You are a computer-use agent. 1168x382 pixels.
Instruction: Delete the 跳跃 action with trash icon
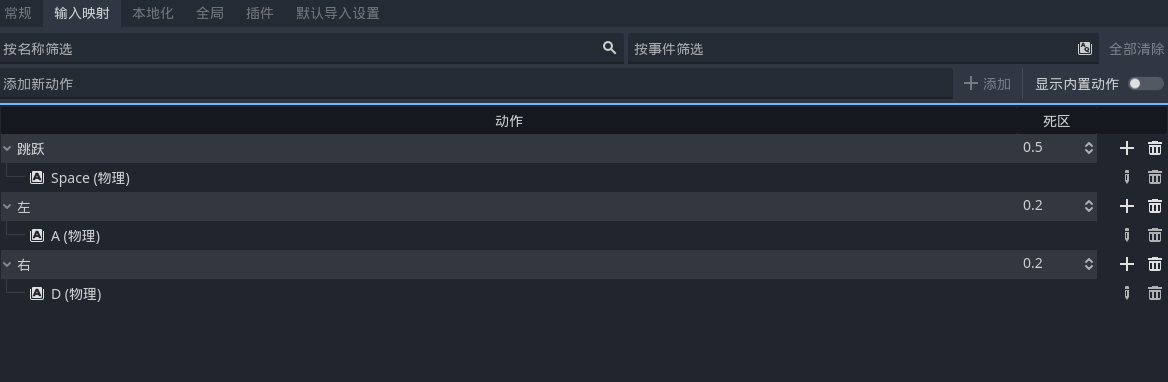coord(1155,148)
